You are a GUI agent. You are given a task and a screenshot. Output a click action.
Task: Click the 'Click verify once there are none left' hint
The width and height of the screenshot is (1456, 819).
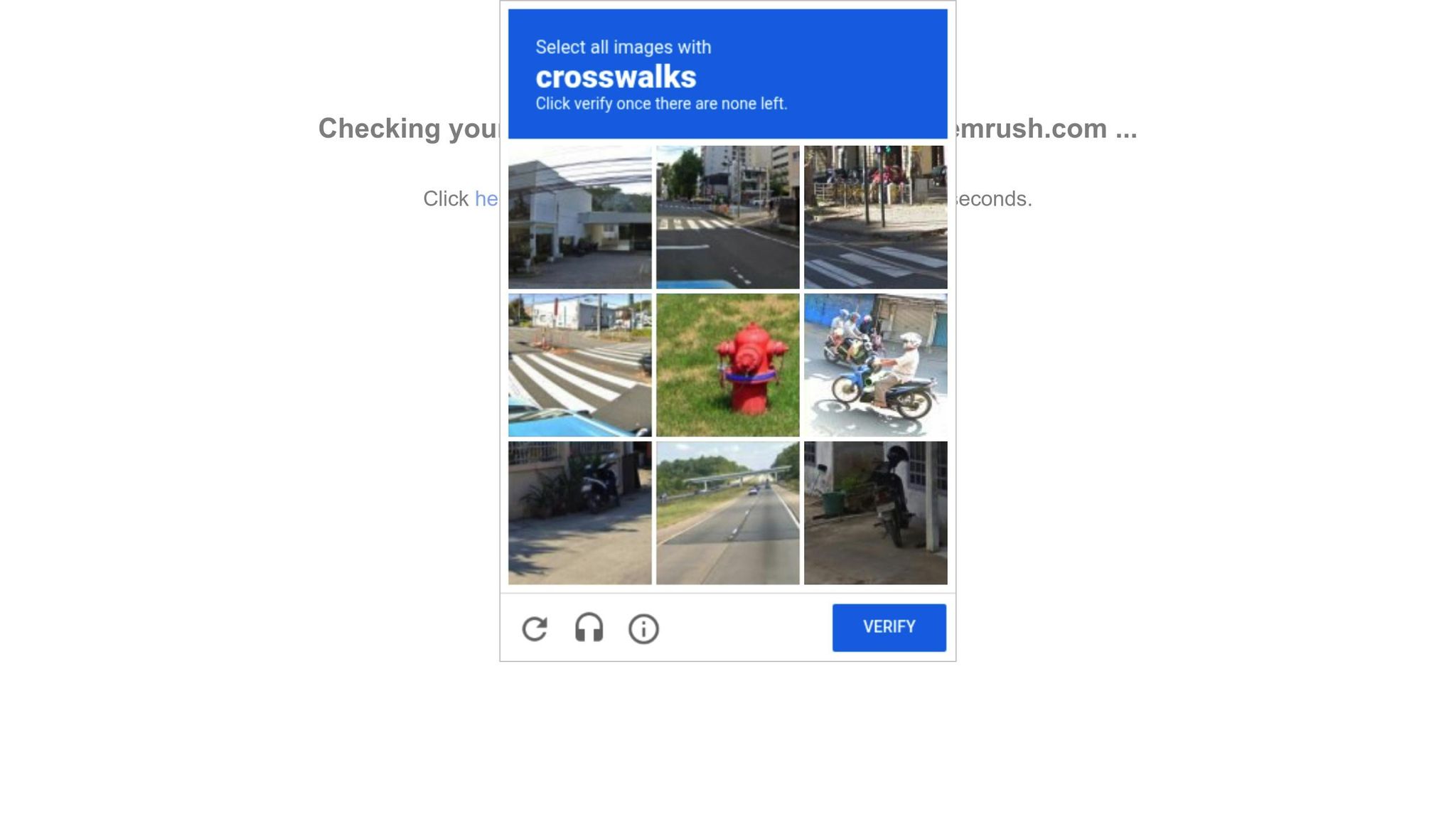pyautogui.click(x=661, y=104)
